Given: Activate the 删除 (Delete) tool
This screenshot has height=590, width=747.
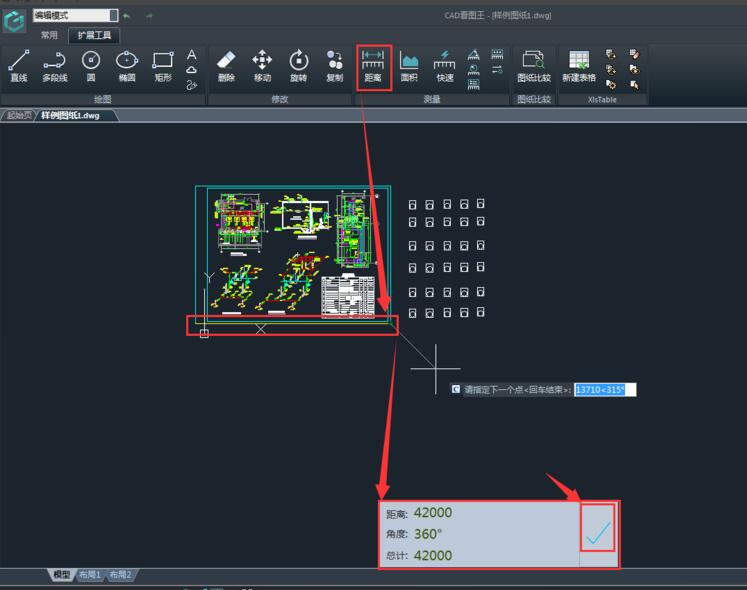Looking at the screenshot, I should click(x=226, y=66).
